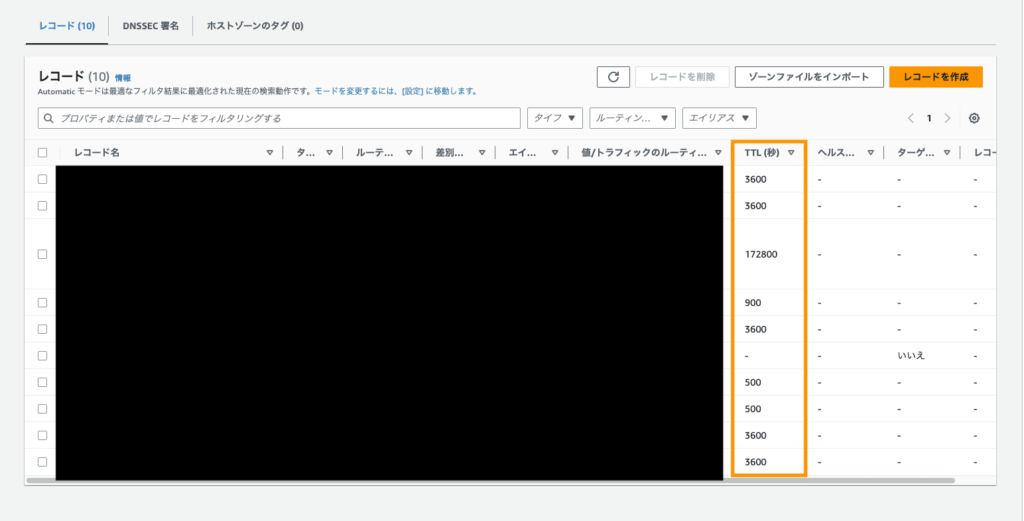Go to previous page arrow
The width and height of the screenshot is (1024, 521).
tap(910, 118)
